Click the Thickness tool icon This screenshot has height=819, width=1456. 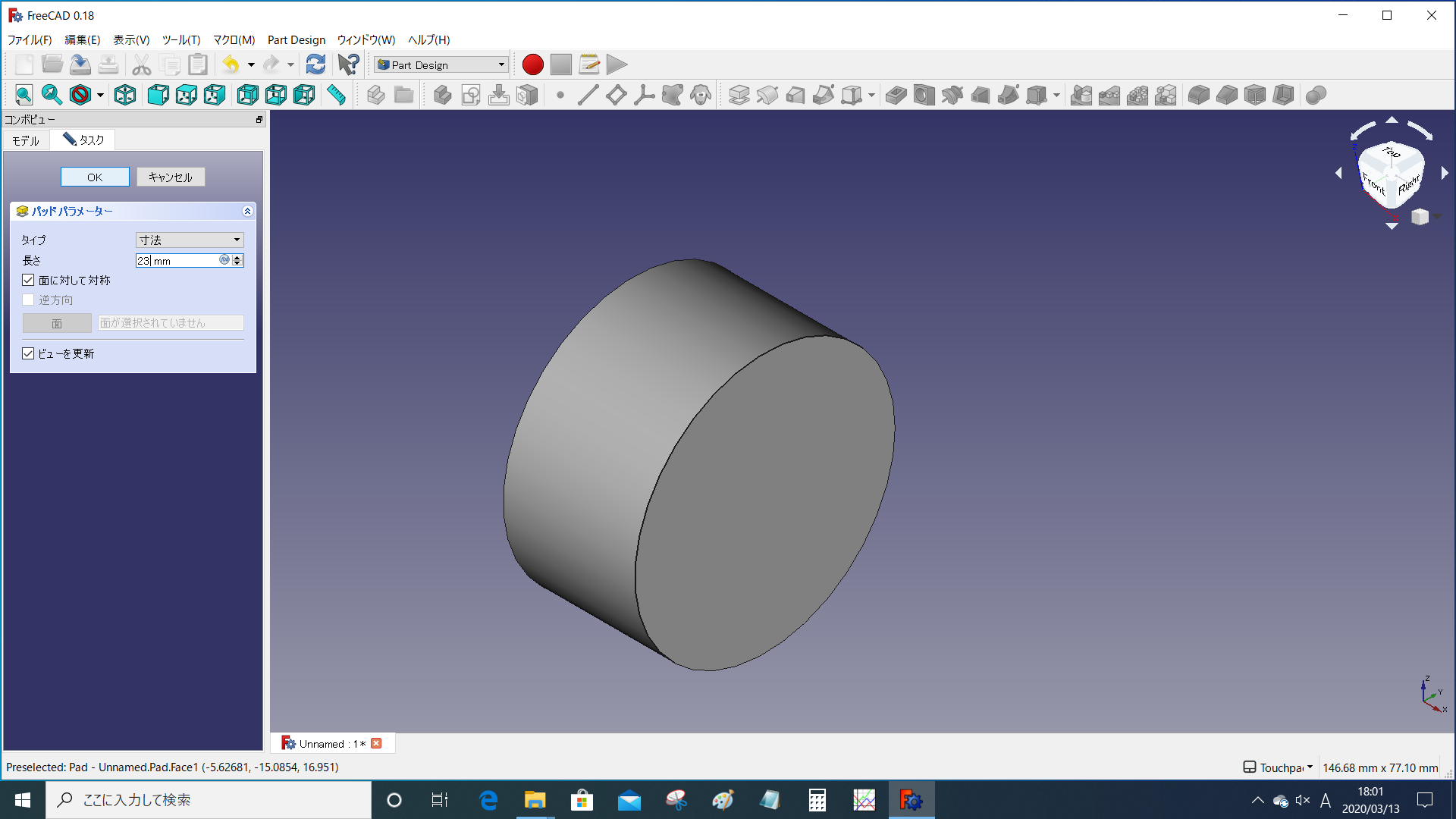1282,95
